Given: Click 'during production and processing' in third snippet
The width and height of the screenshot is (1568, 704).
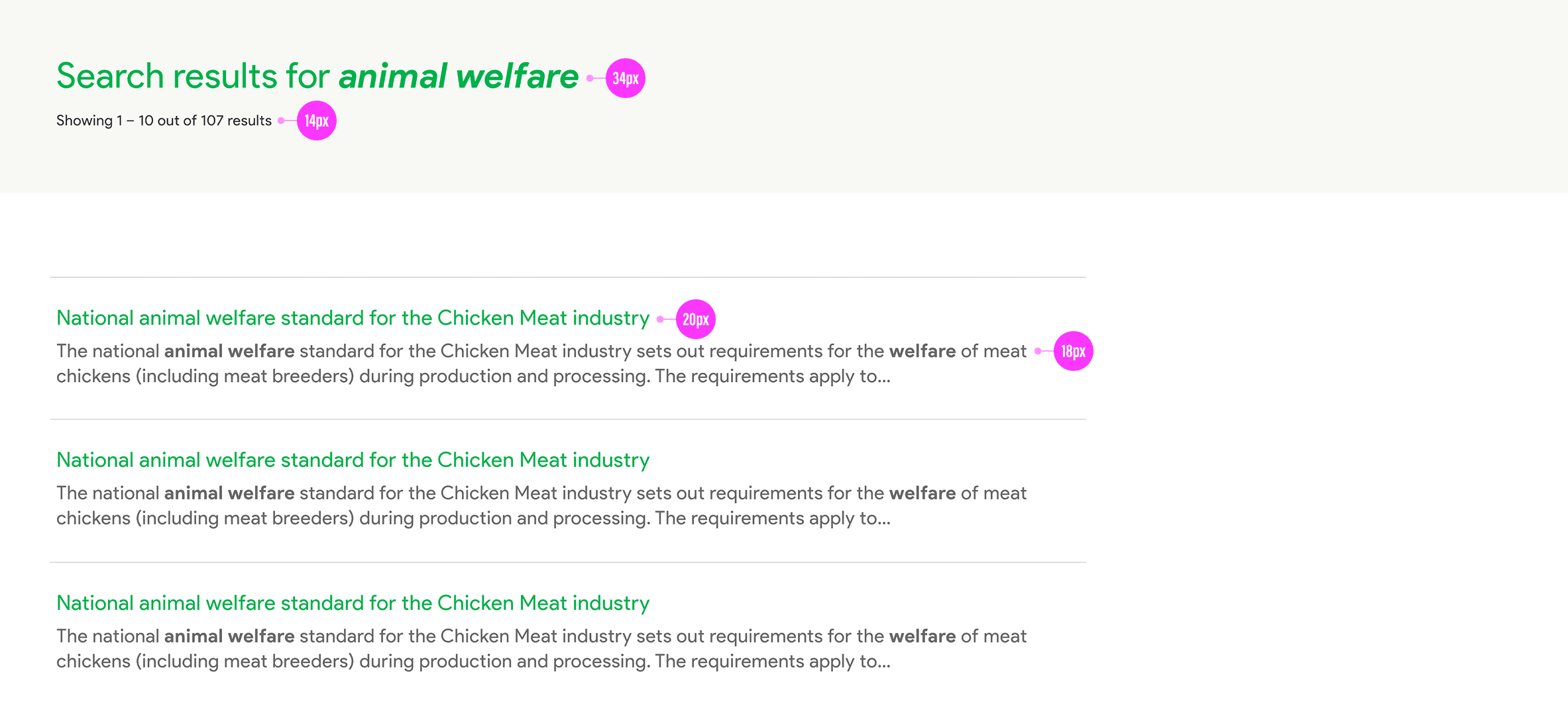Looking at the screenshot, I should 504,662.
